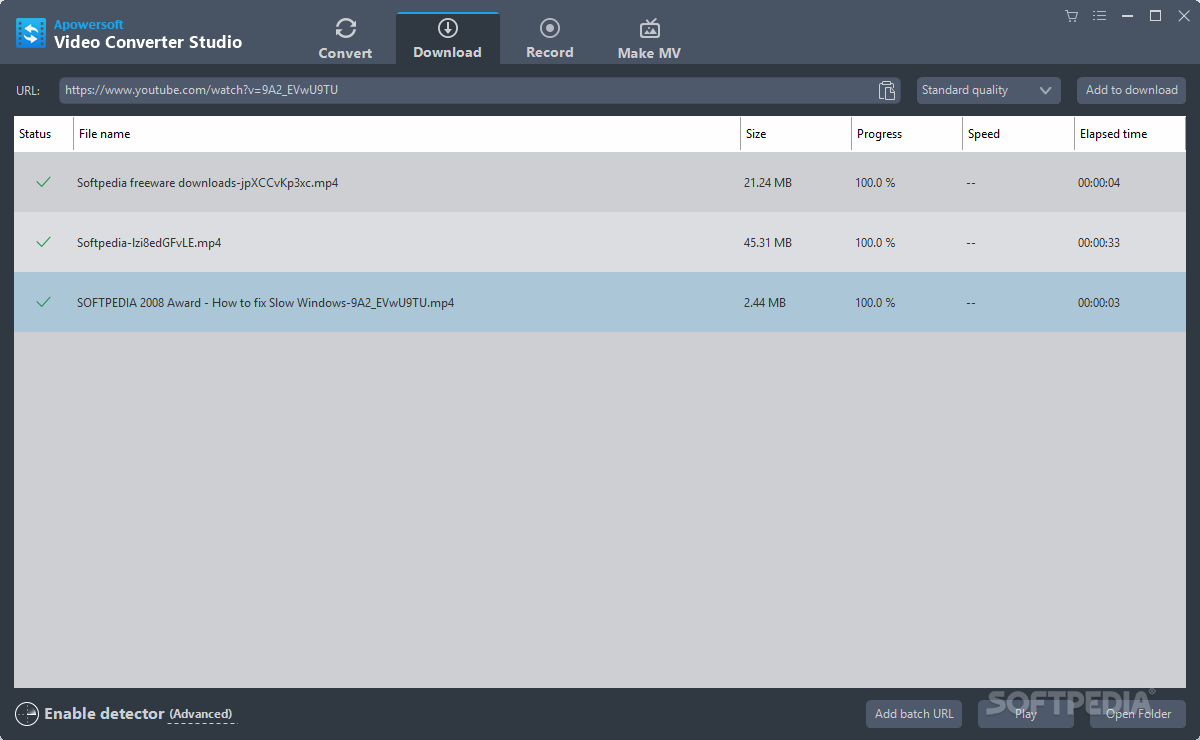The height and width of the screenshot is (740, 1200).
Task: Sort by the Progress column header
Action: click(907, 134)
